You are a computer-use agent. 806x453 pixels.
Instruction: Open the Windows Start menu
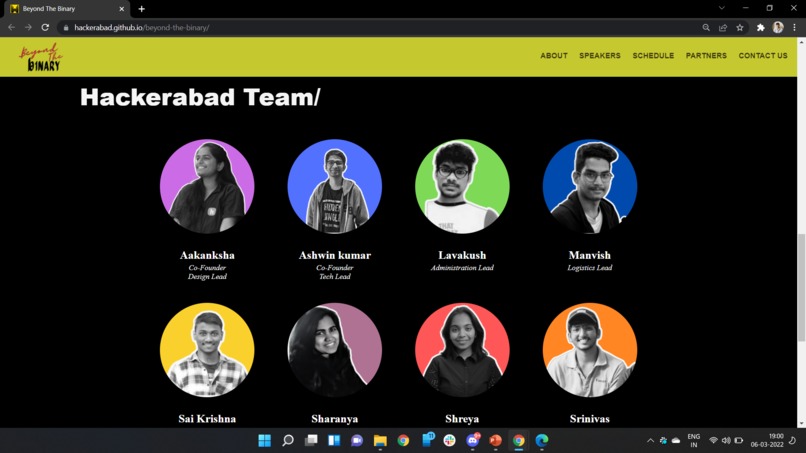point(265,440)
